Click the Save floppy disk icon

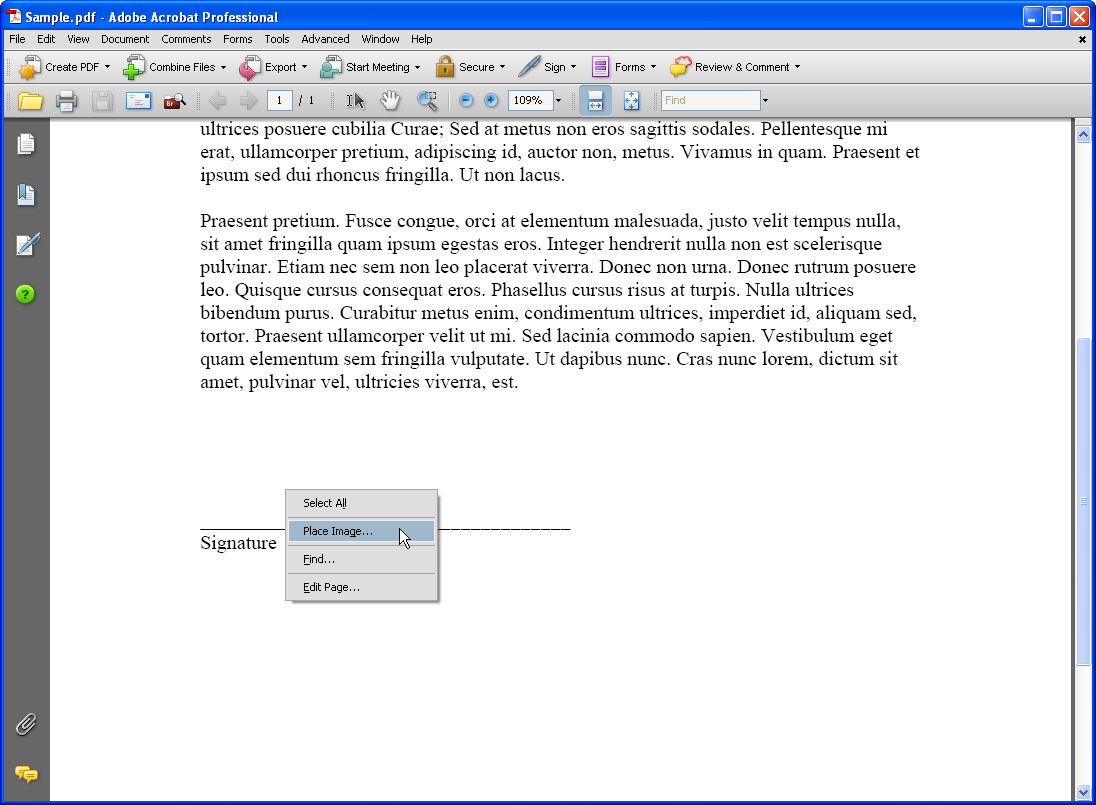tap(102, 101)
